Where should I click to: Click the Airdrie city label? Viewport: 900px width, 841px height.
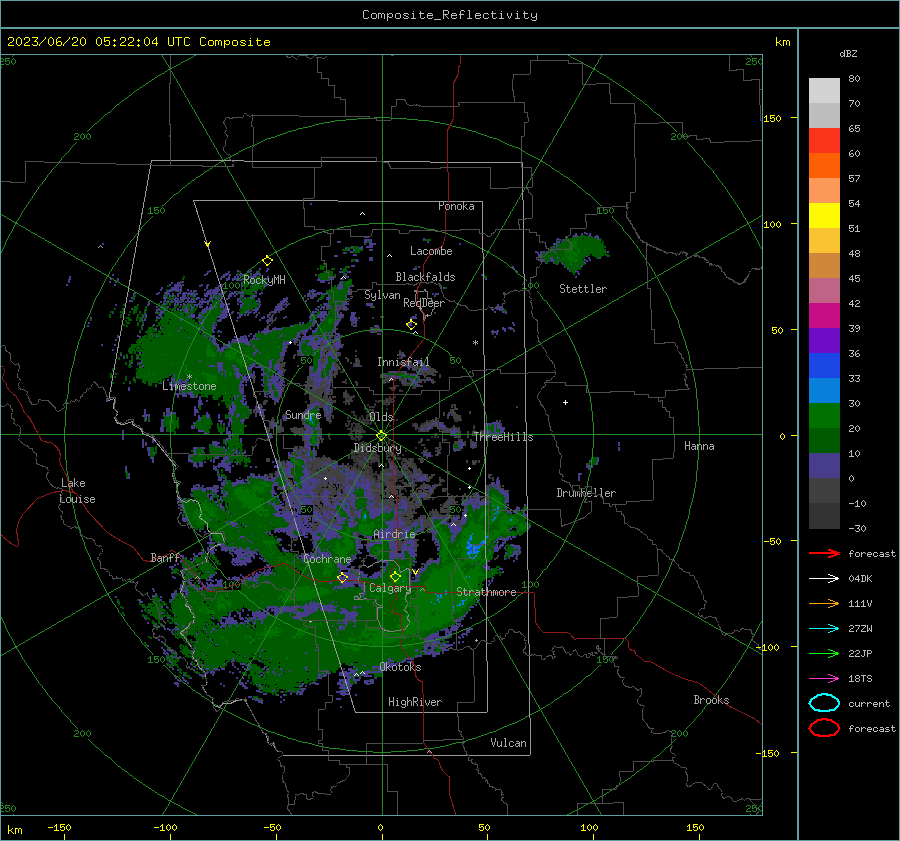click(x=394, y=534)
